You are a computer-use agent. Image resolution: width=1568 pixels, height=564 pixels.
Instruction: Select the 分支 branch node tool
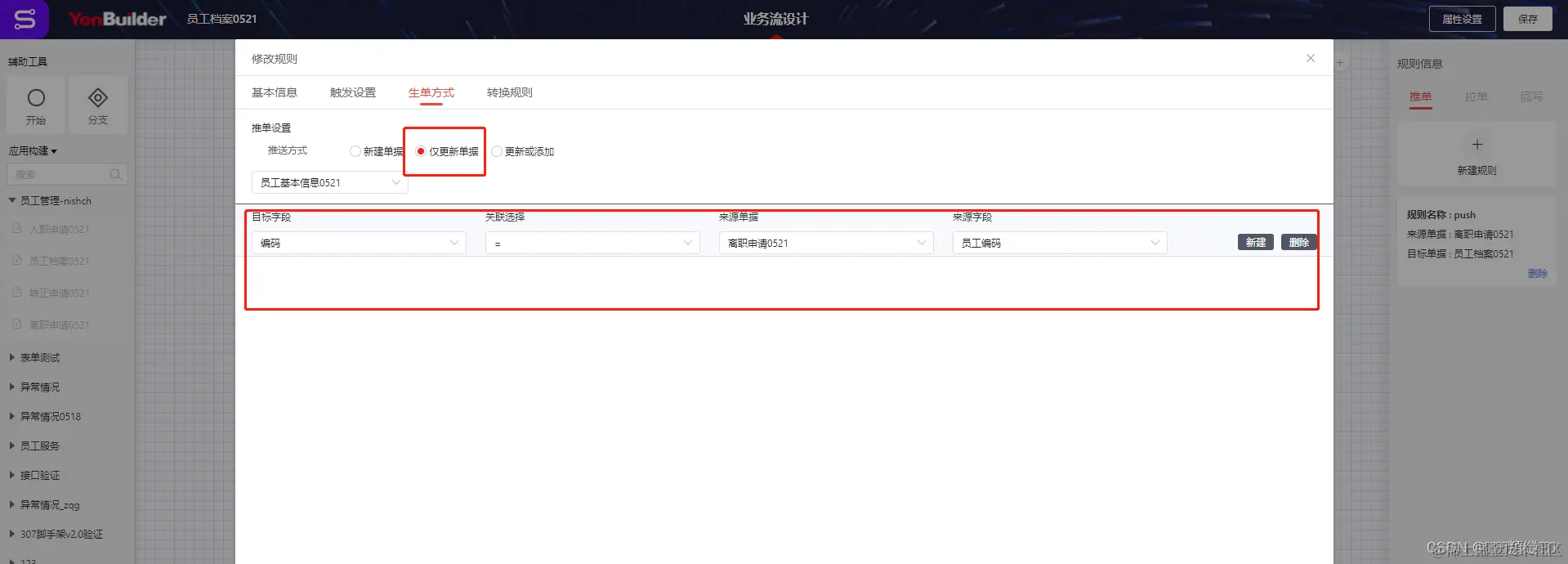click(98, 105)
